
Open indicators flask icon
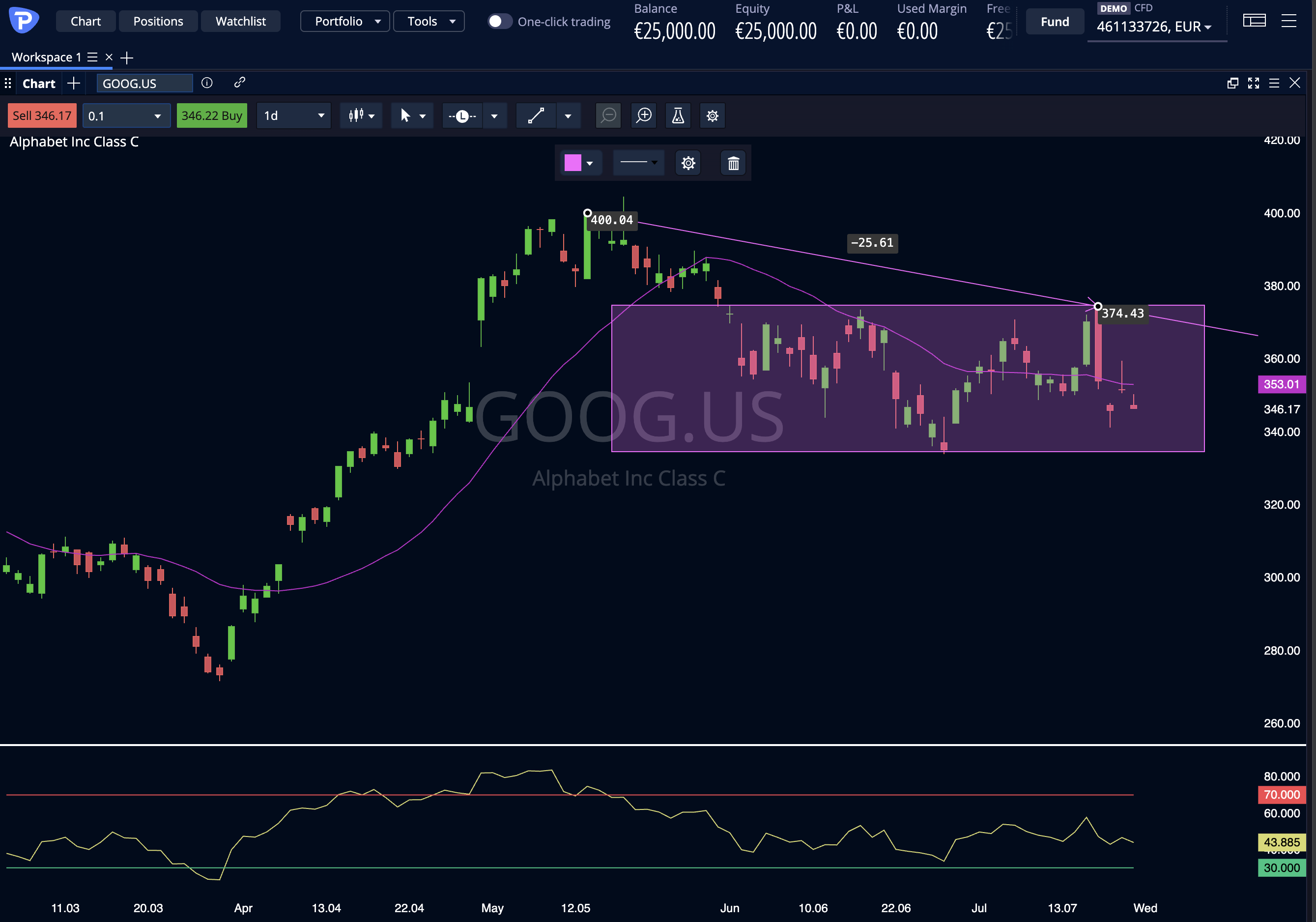point(678,116)
